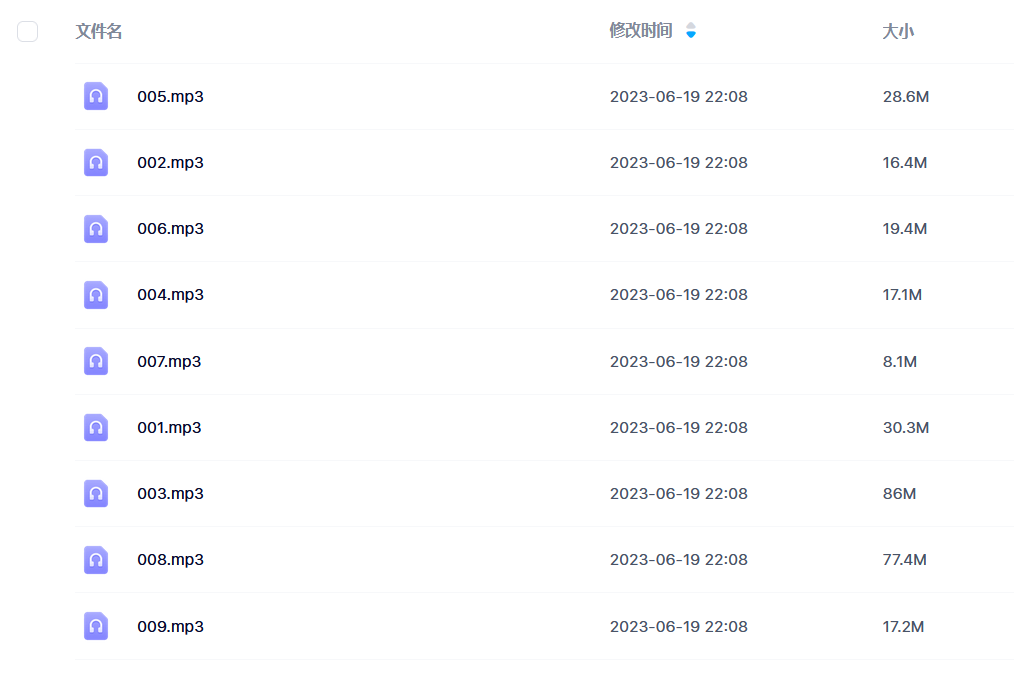Open the file named 007.mp3
The height and width of the screenshot is (678, 1014).
pyautogui.click(x=169, y=362)
